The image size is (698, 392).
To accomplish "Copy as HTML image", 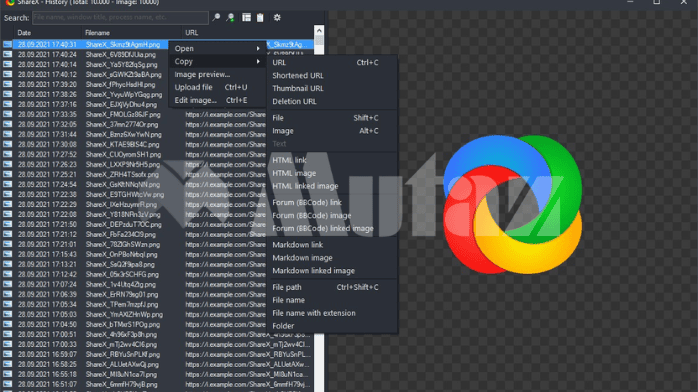I will (x=332, y=173).
